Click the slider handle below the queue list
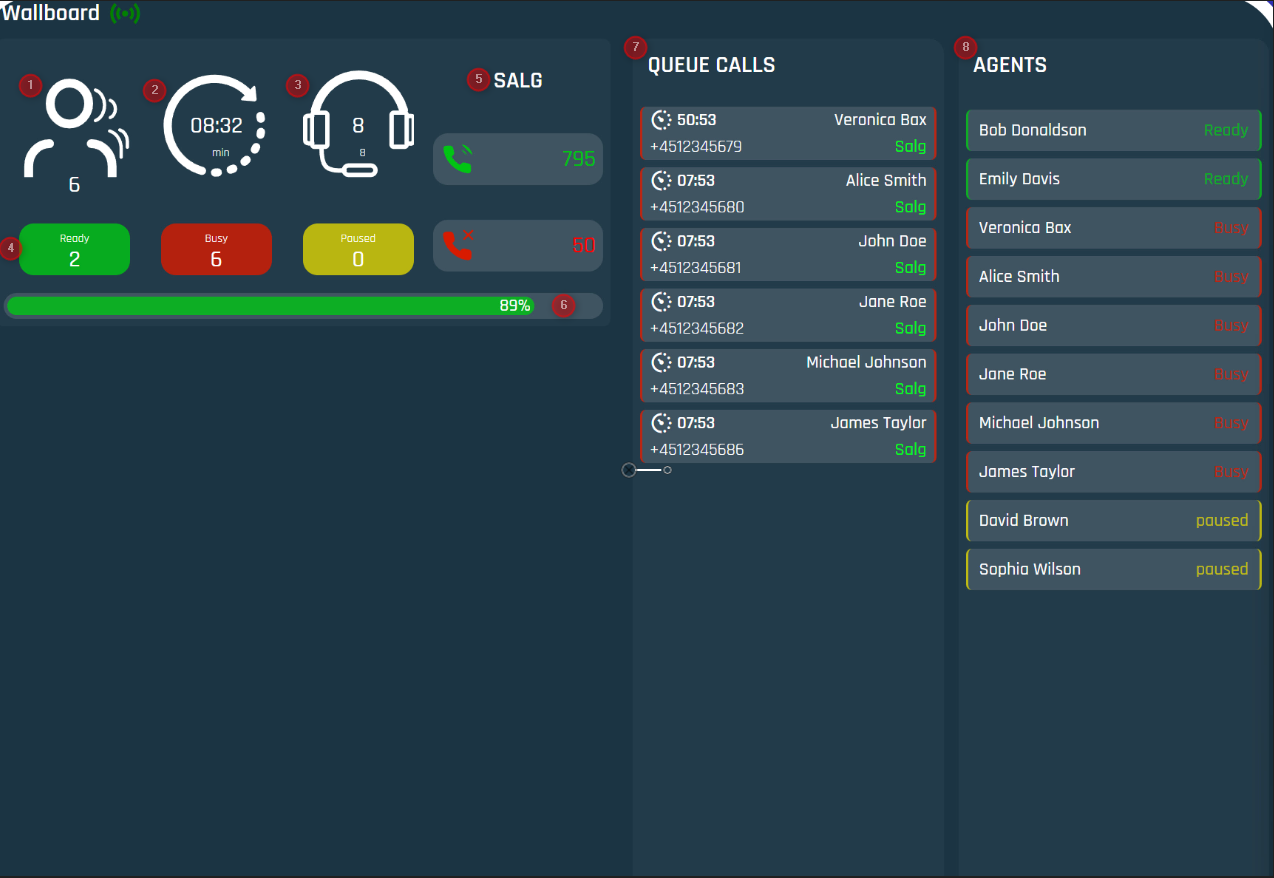Viewport: 1274px width, 878px height. (x=629, y=470)
